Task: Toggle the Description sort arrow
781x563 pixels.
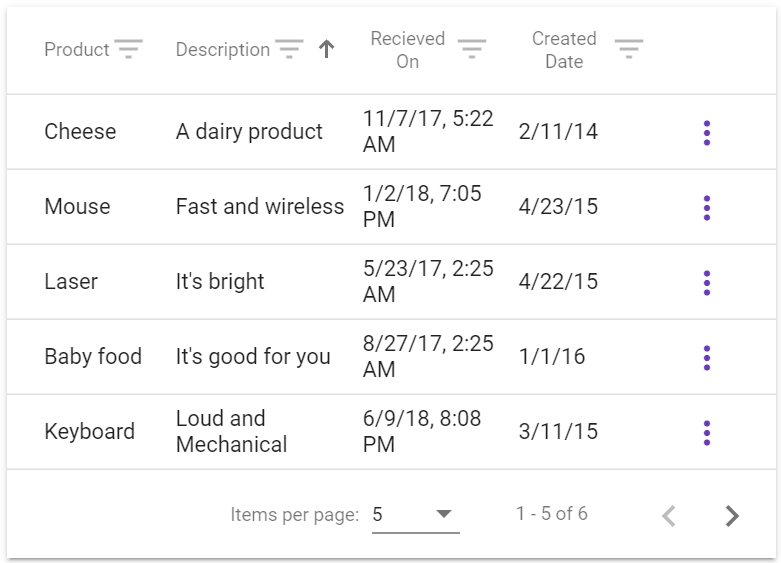Action: click(x=326, y=49)
